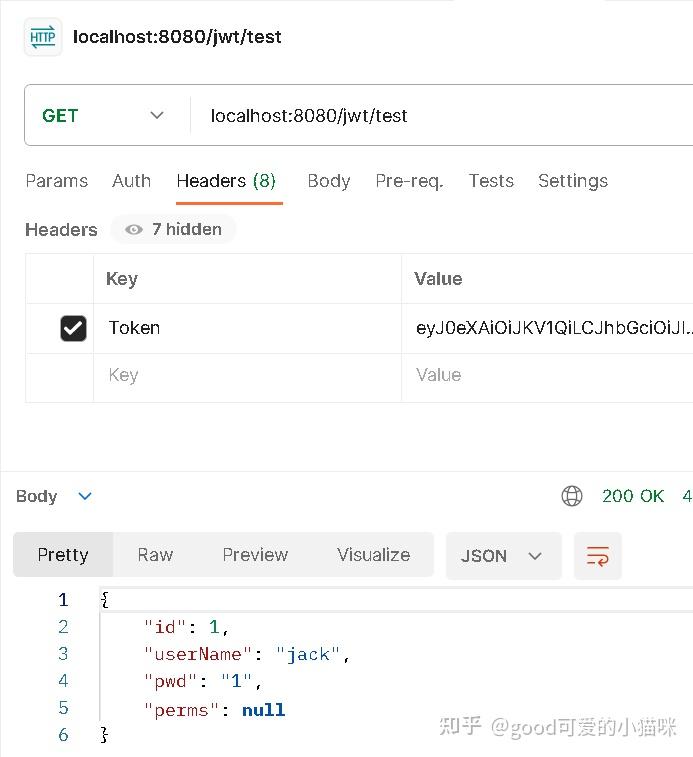Select the Raw response view

pos(155,555)
